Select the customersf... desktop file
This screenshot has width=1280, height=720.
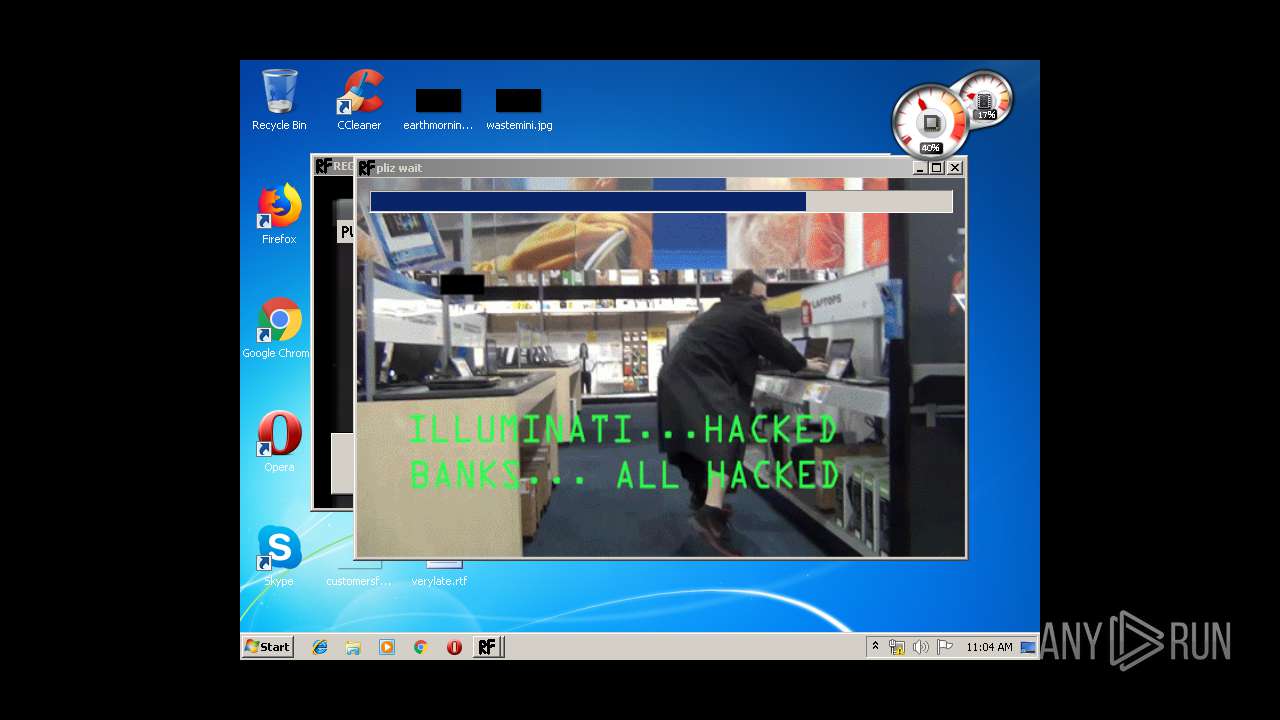[x=358, y=574]
